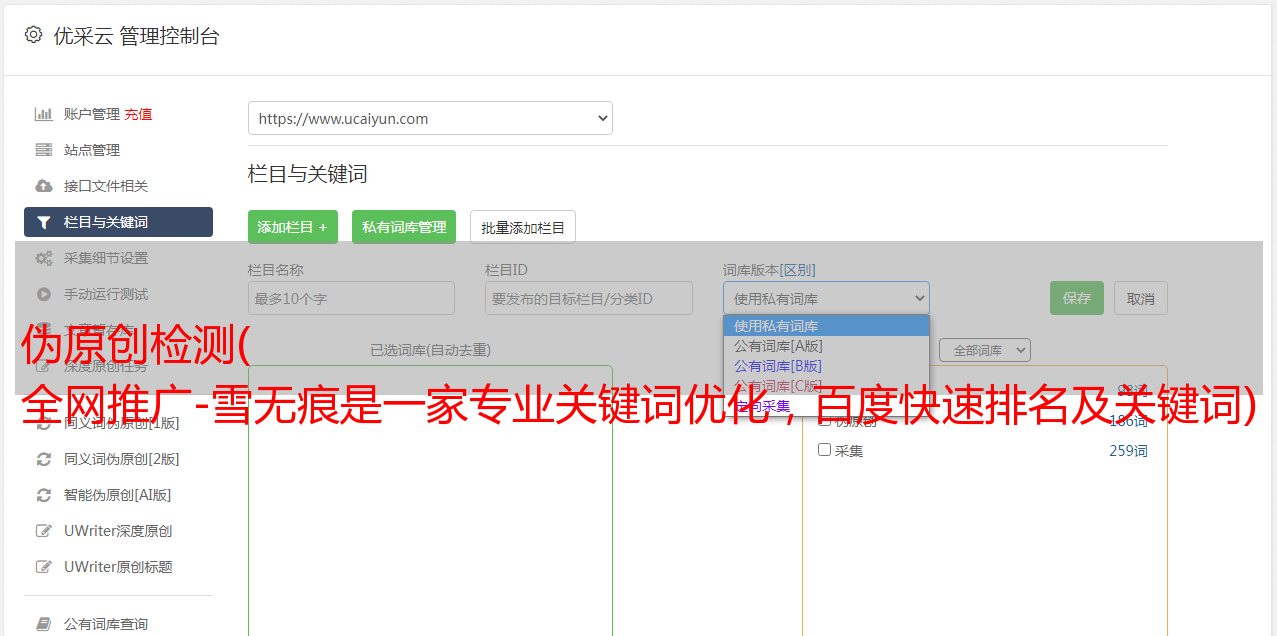Click the book icon beside 公有词库查询
The height and width of the screenshot is (636, 1277).
click(x=43, y=624)
